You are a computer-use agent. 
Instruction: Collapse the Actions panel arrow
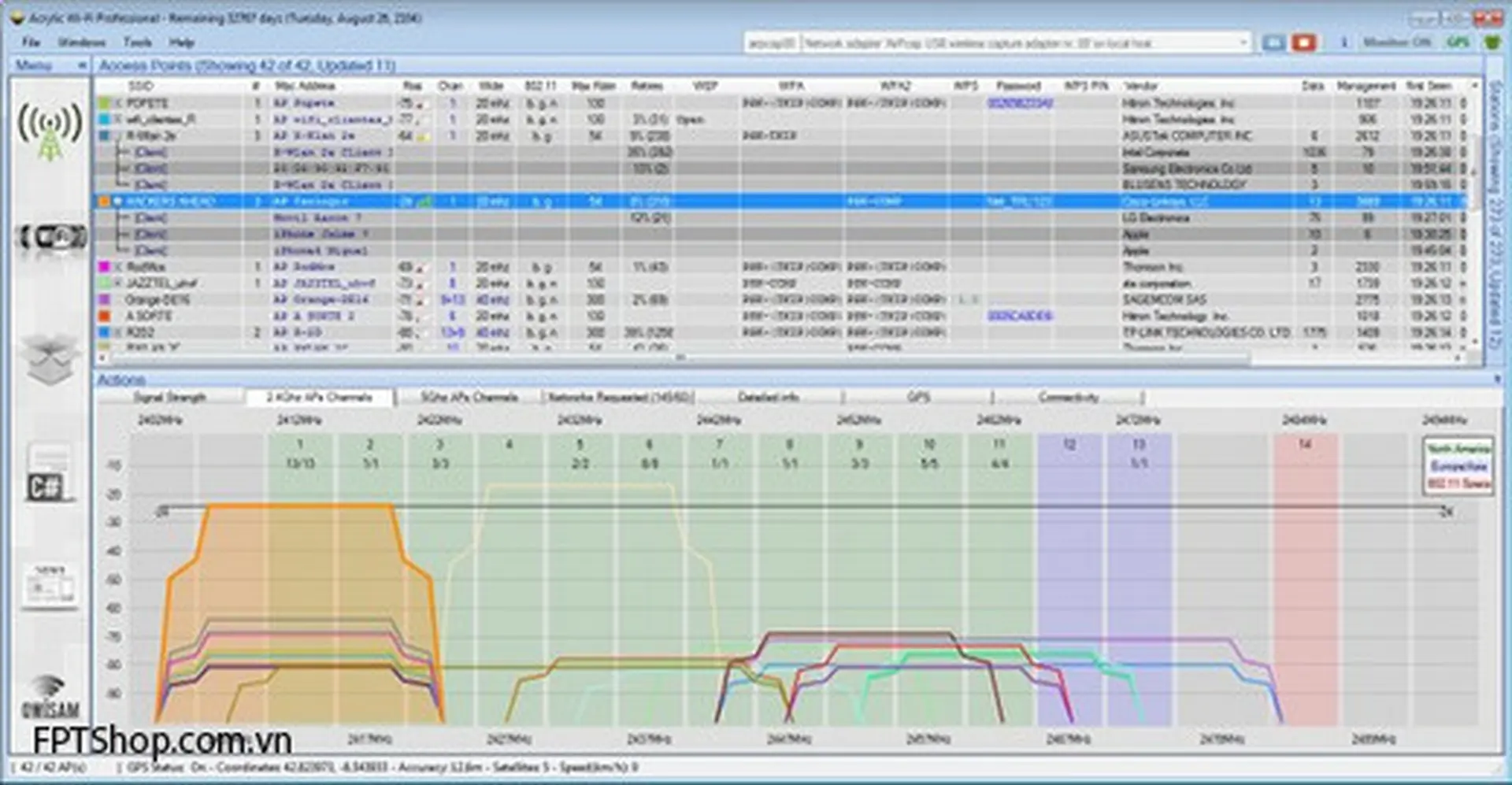(1496, 380)
